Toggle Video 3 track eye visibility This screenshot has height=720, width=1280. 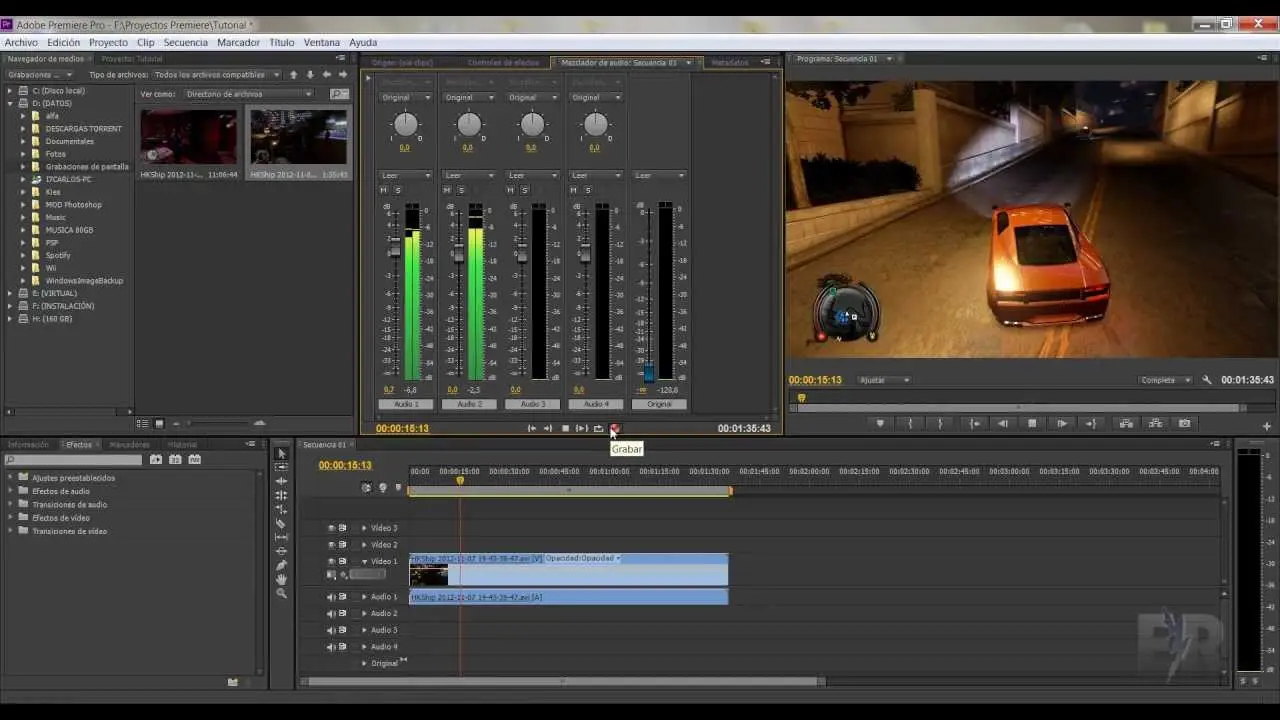tap(331, 528)
